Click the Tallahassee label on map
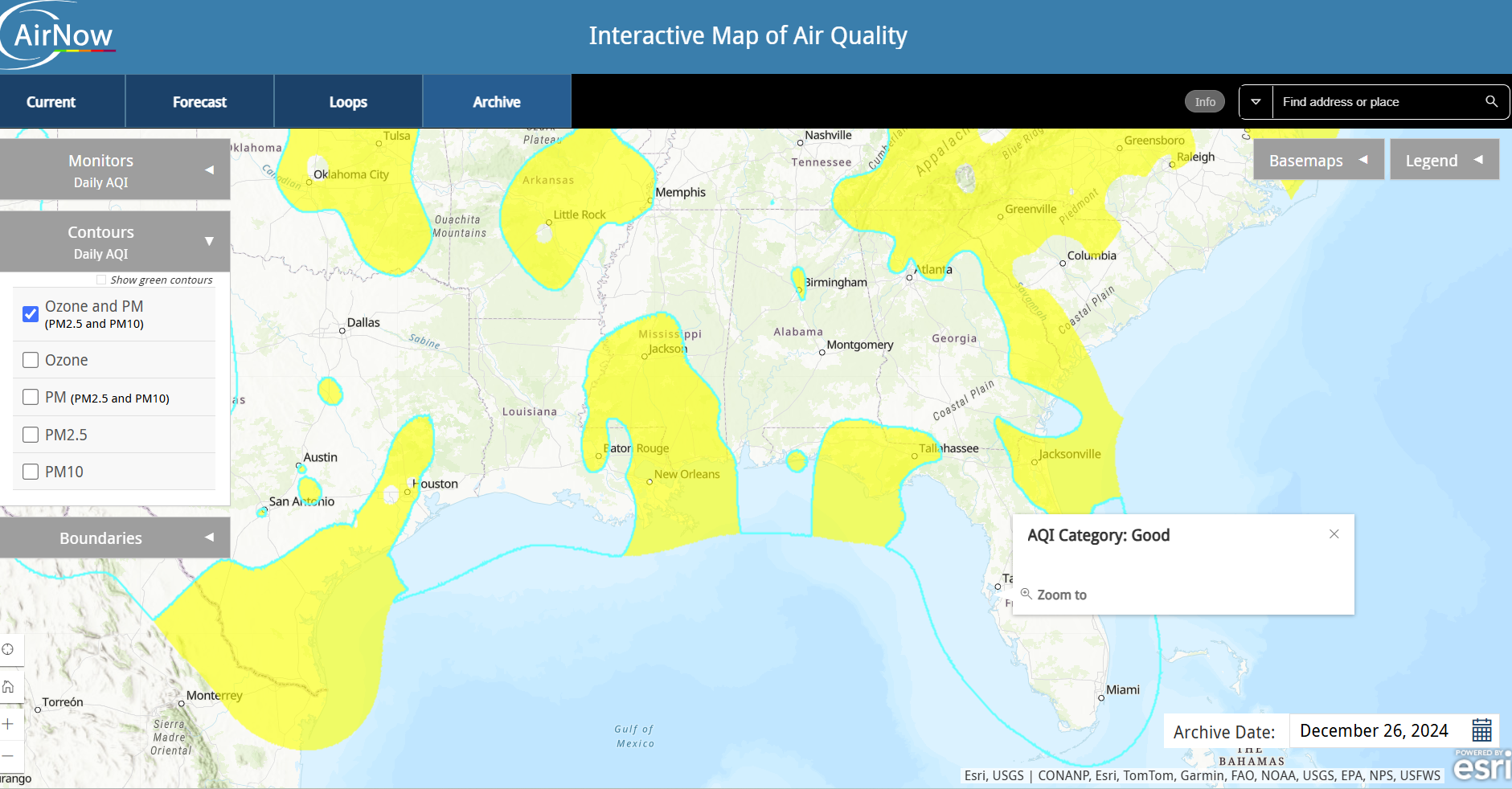The width and height of the screenshot is (1512, 789). [949, 448]
